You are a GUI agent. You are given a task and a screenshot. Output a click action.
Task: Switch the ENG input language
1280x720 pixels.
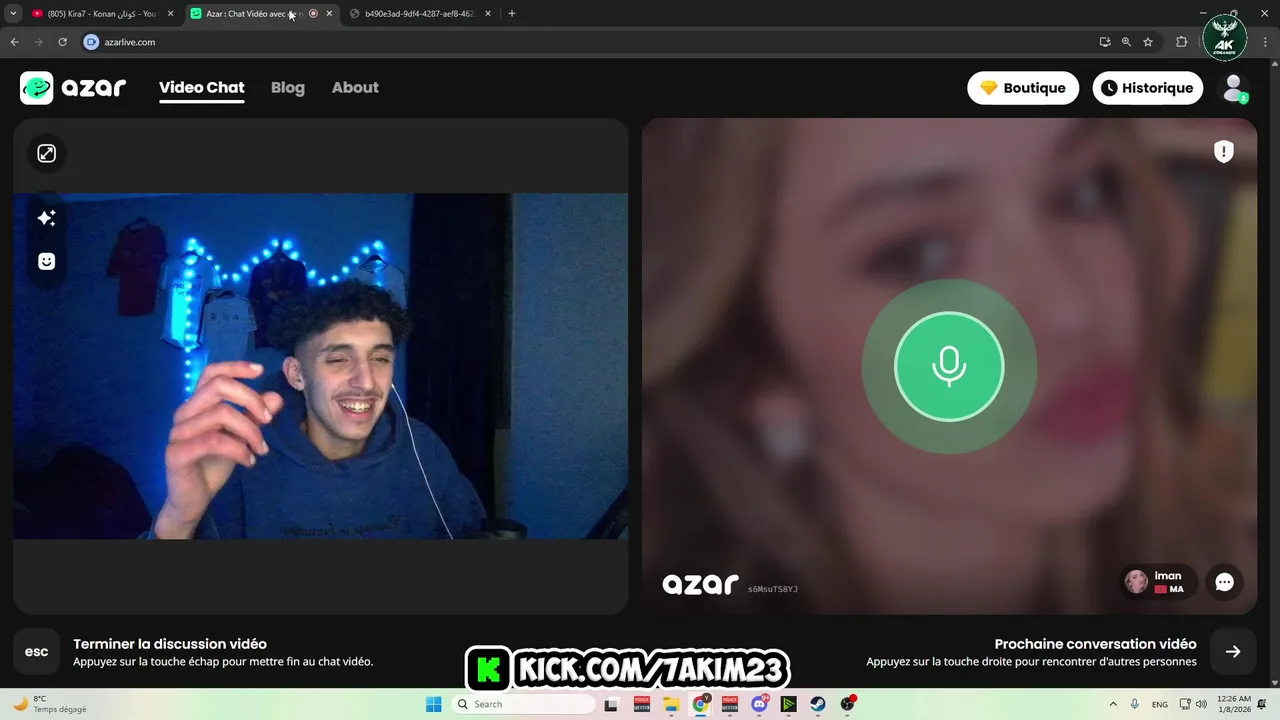coord(1160,704)
